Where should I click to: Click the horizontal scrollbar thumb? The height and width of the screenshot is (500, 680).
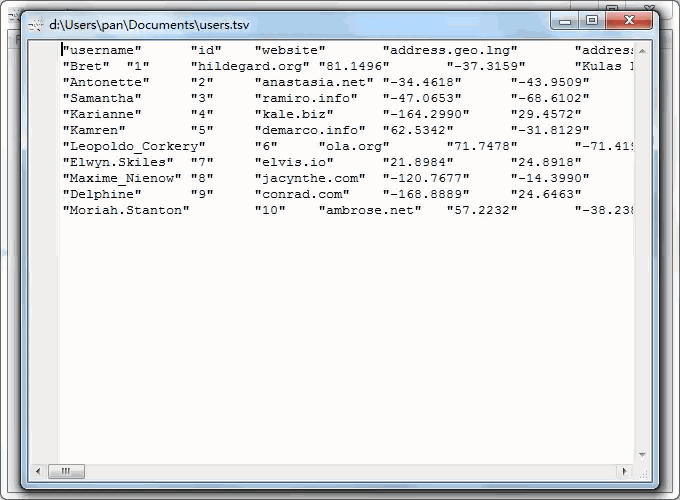[66, 471]
